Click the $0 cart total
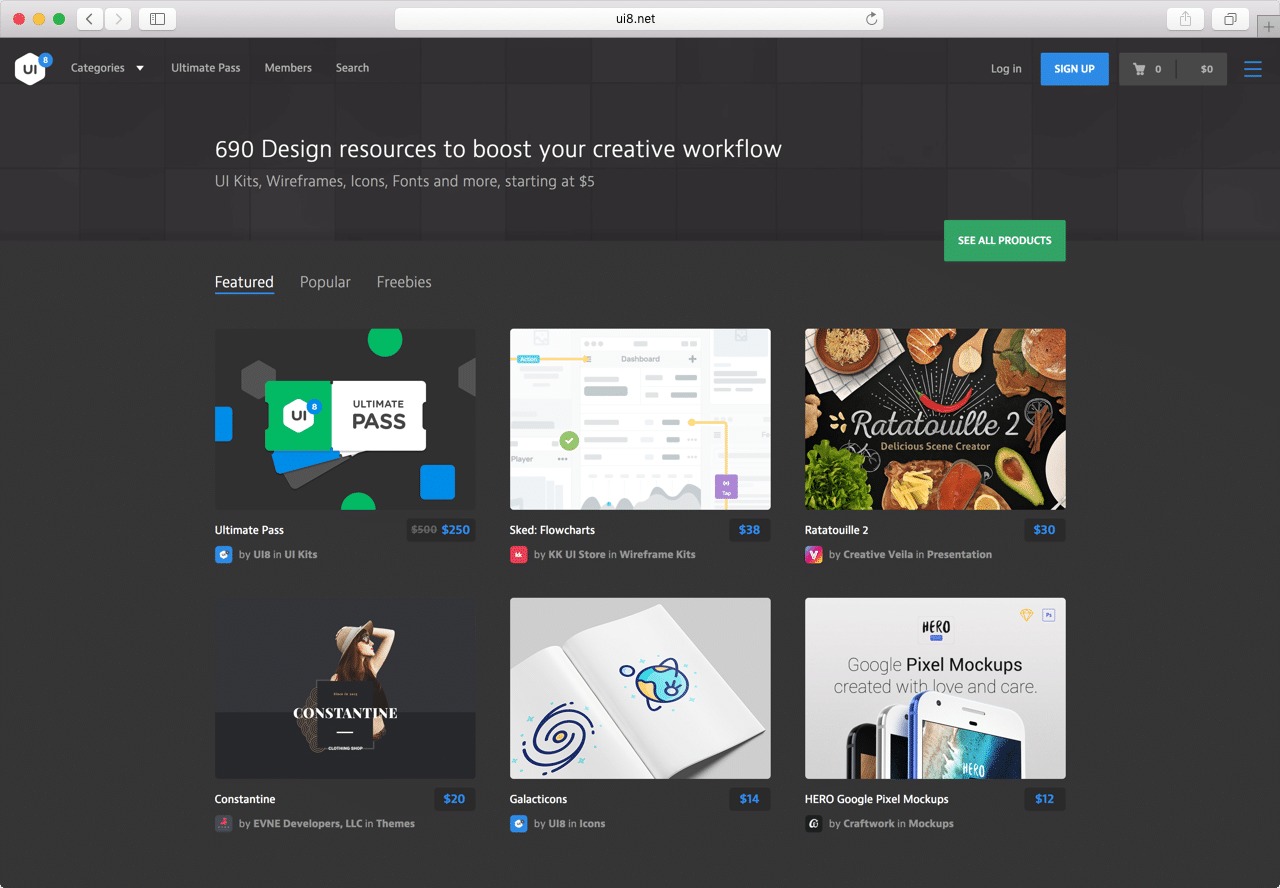 coord(1206,69)
